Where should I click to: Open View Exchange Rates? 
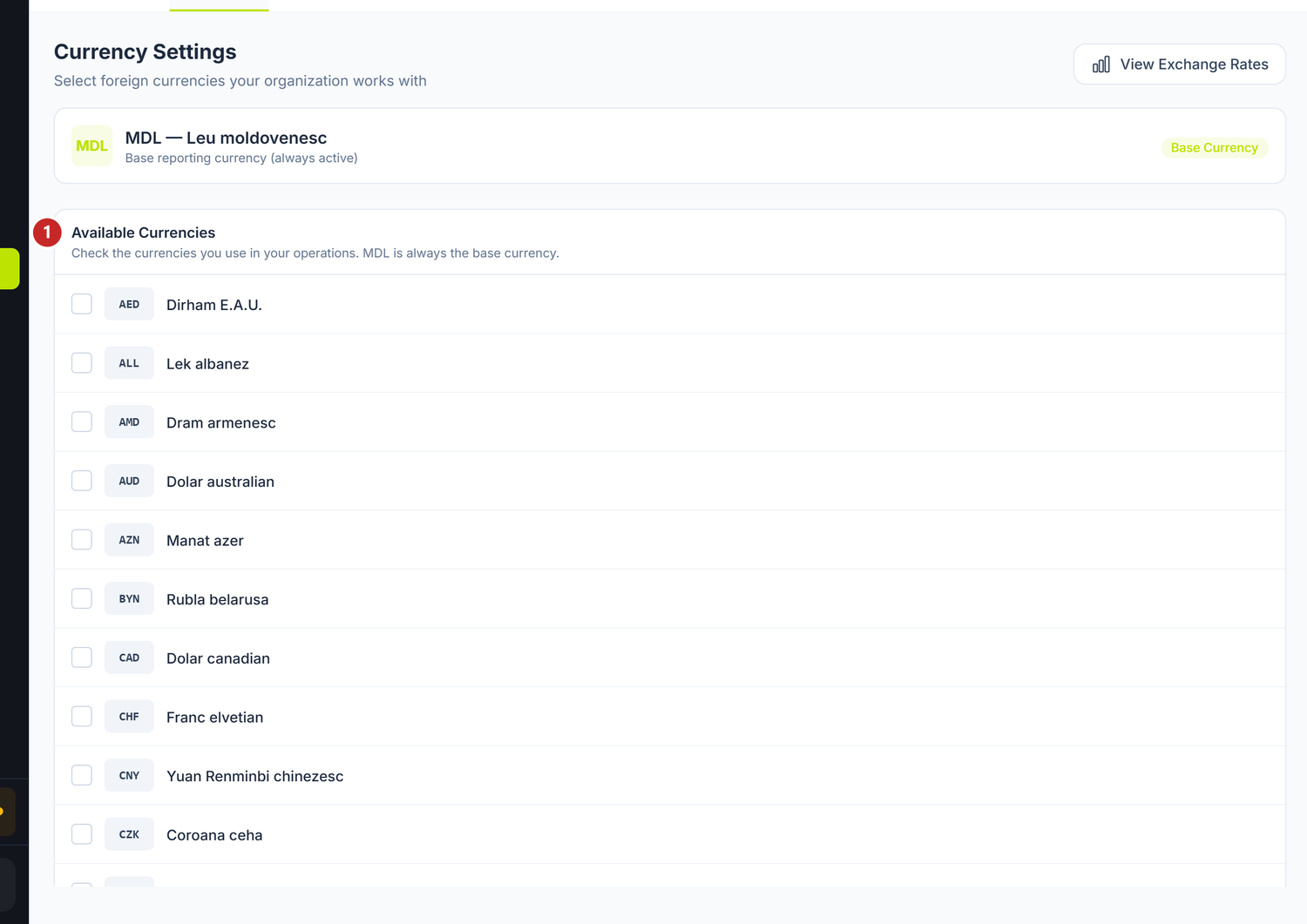tap(1179, 64)
